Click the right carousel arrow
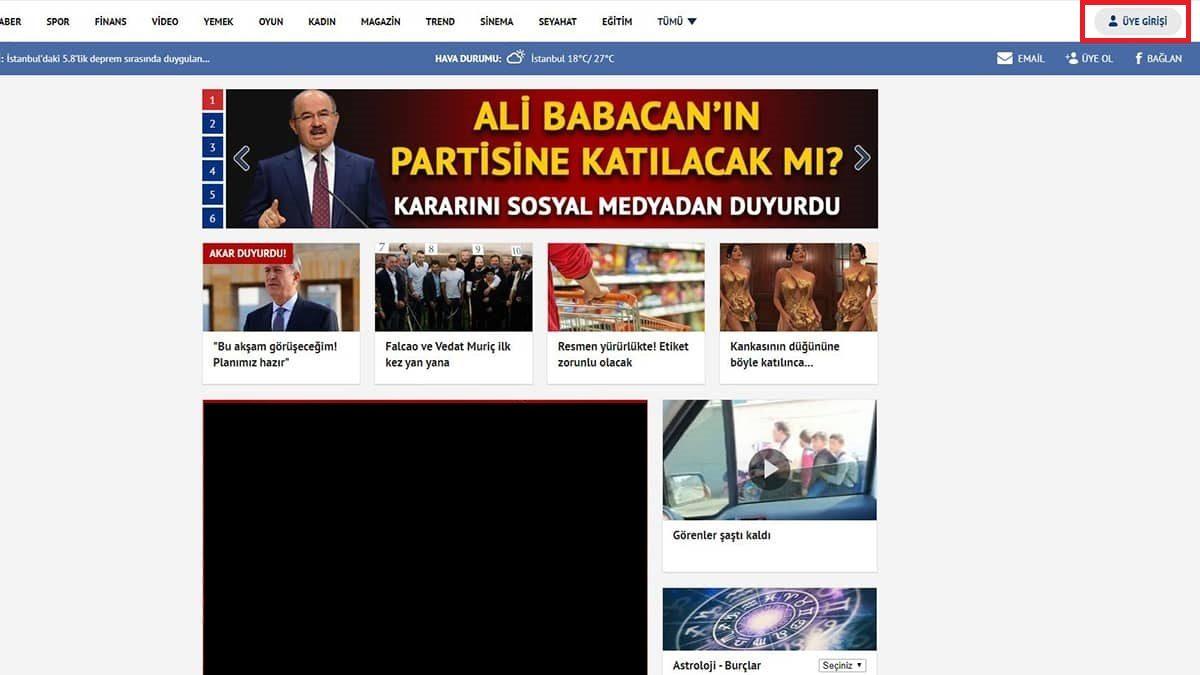Screen dimensions: 1200x675 (x=861, y=157)
